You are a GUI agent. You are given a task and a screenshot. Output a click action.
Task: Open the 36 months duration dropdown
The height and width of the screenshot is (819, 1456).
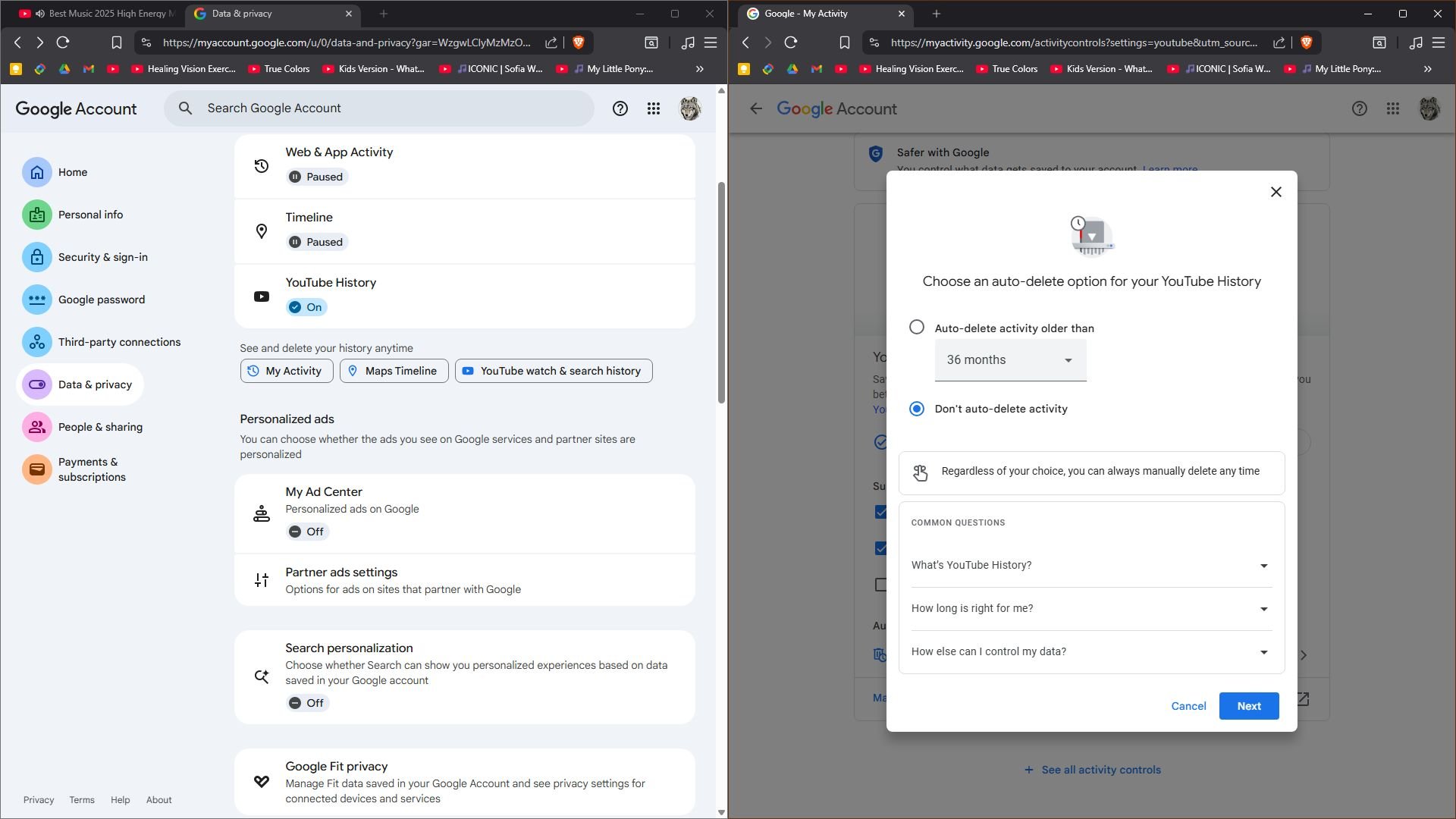(1010, 360)
